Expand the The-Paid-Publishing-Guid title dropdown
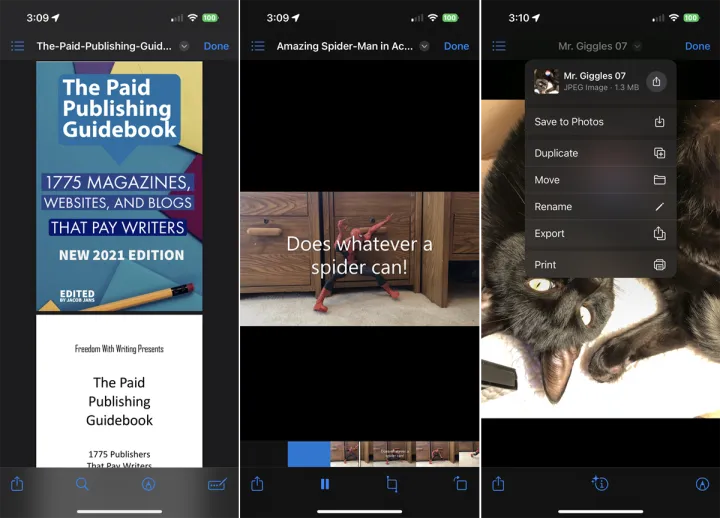720x518 pixels. point(184,46)
